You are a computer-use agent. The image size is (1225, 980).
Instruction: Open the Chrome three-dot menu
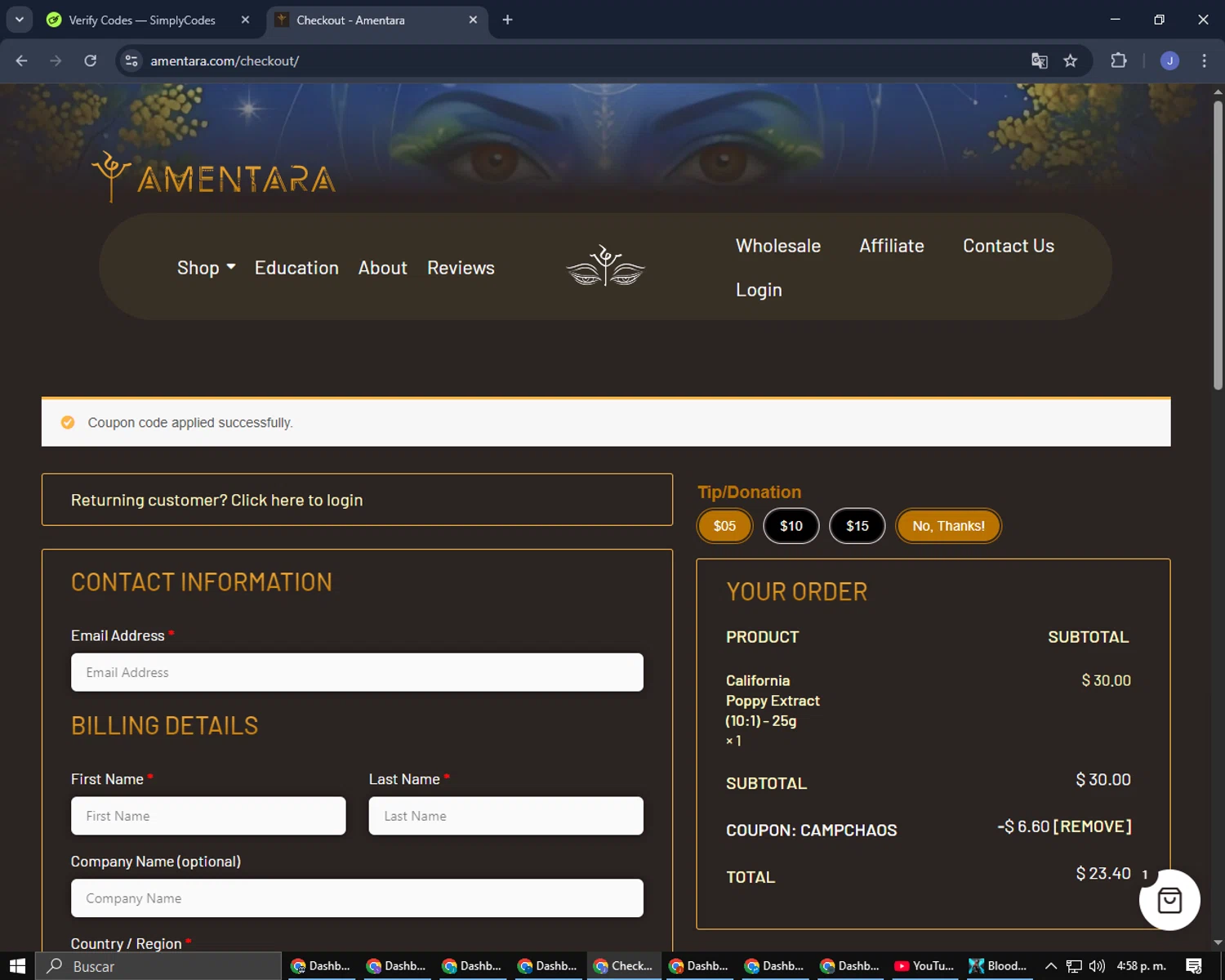tap(1204, 60)
